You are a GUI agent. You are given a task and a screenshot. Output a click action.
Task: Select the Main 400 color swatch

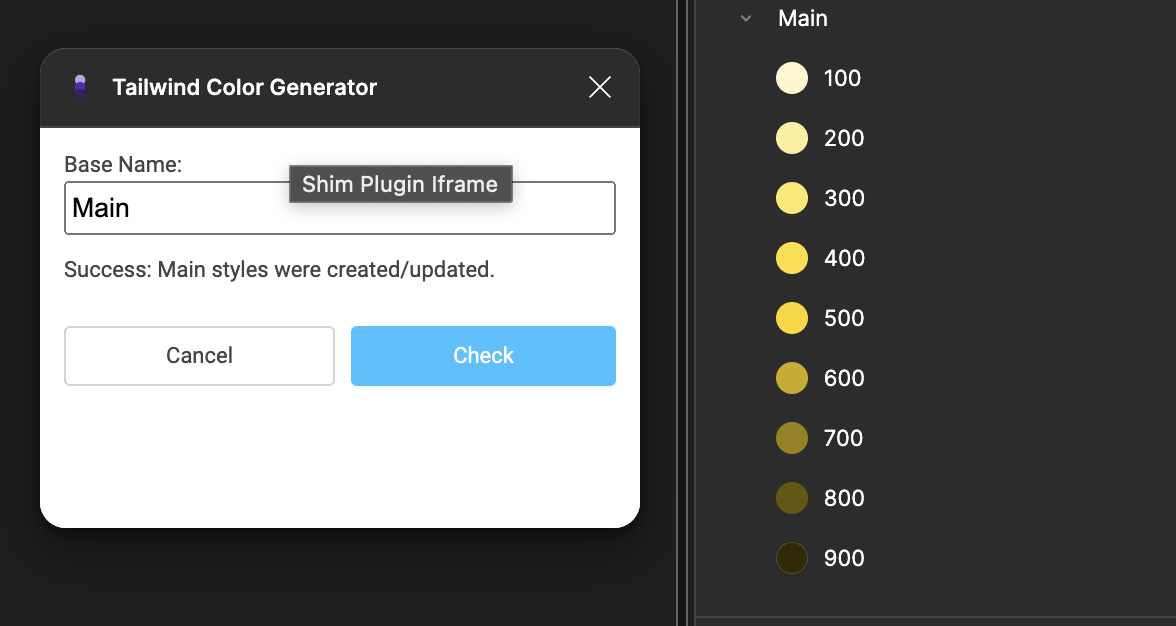tap(792, 258)
